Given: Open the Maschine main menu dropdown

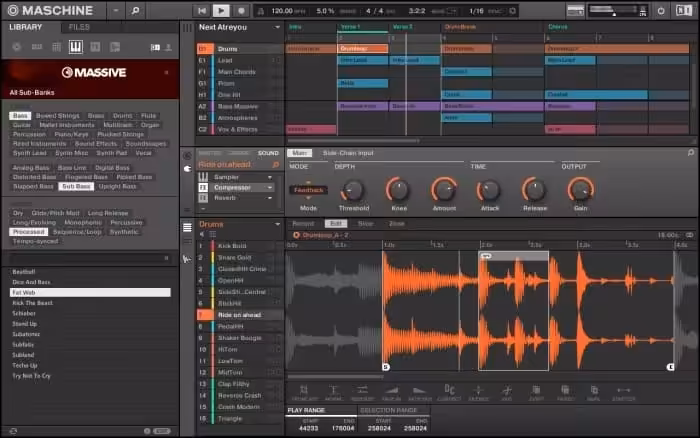Looking at the screenshot, I should pos(116,10).
